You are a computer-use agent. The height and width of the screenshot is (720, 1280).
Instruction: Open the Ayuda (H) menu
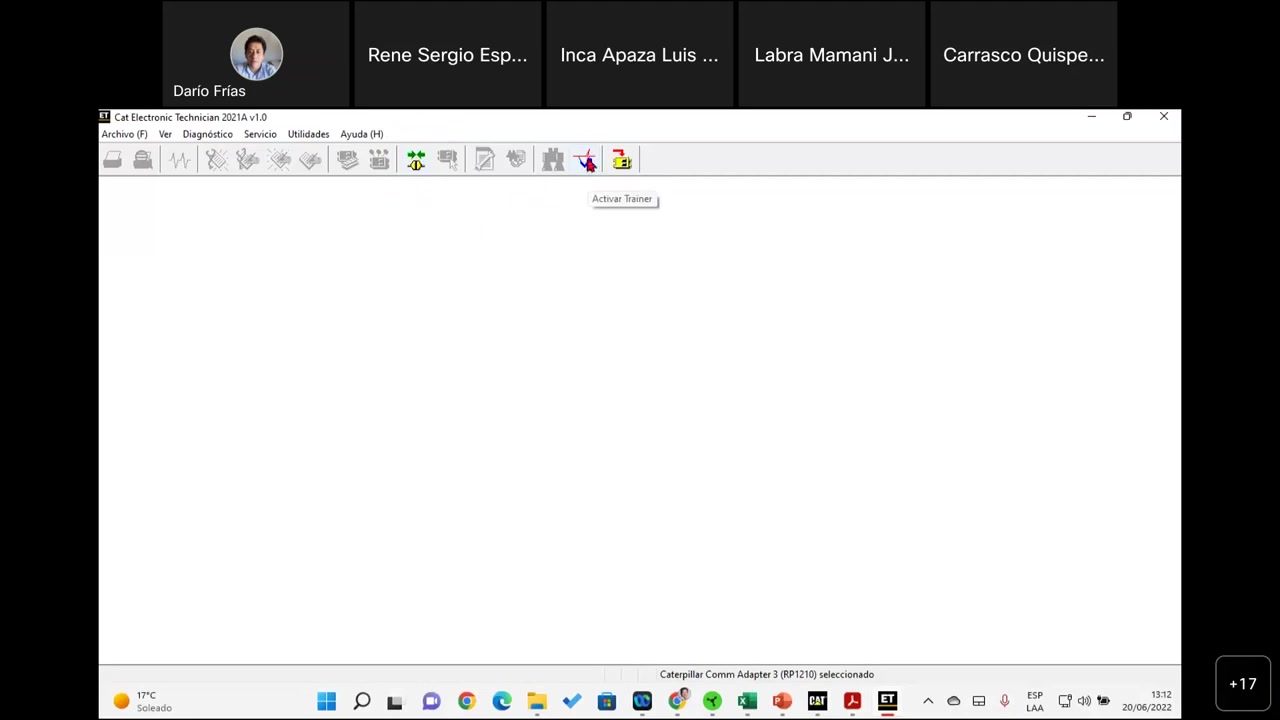point(361,134)
